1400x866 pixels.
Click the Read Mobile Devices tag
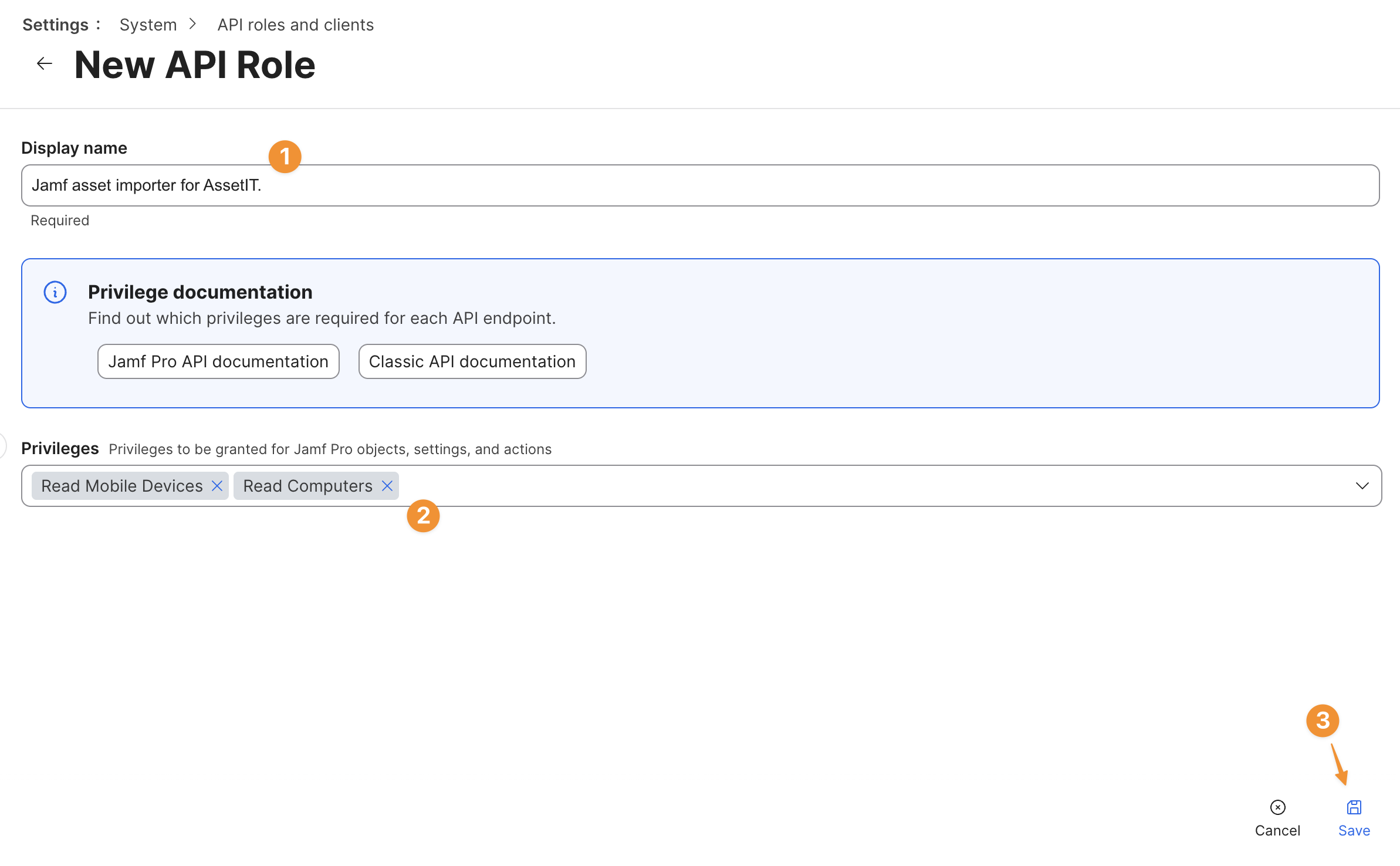(121, 486)
